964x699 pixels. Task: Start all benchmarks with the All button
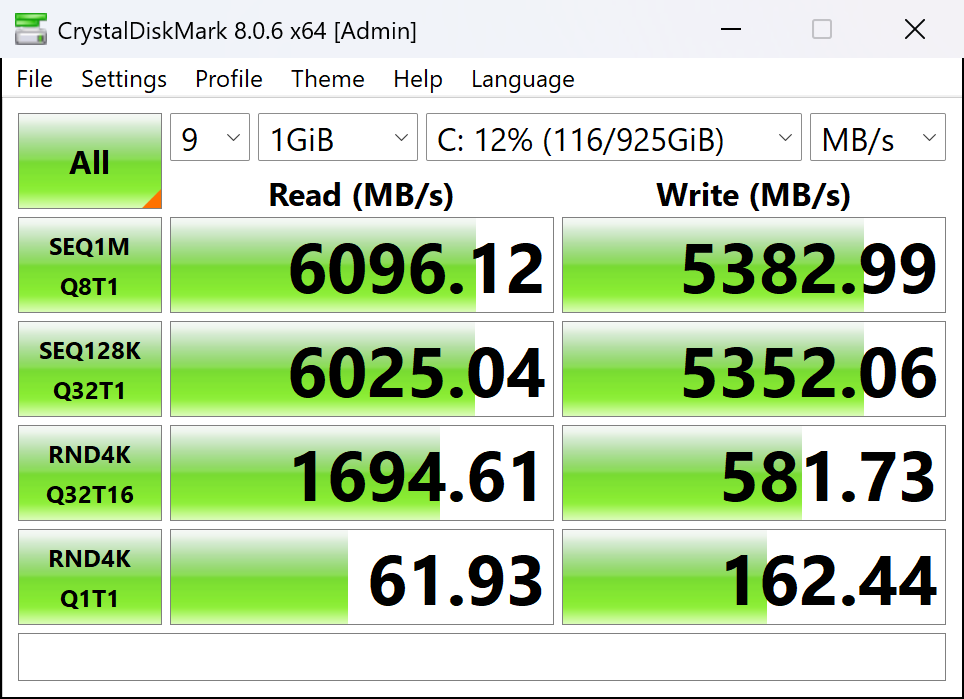tap(90, 161)
